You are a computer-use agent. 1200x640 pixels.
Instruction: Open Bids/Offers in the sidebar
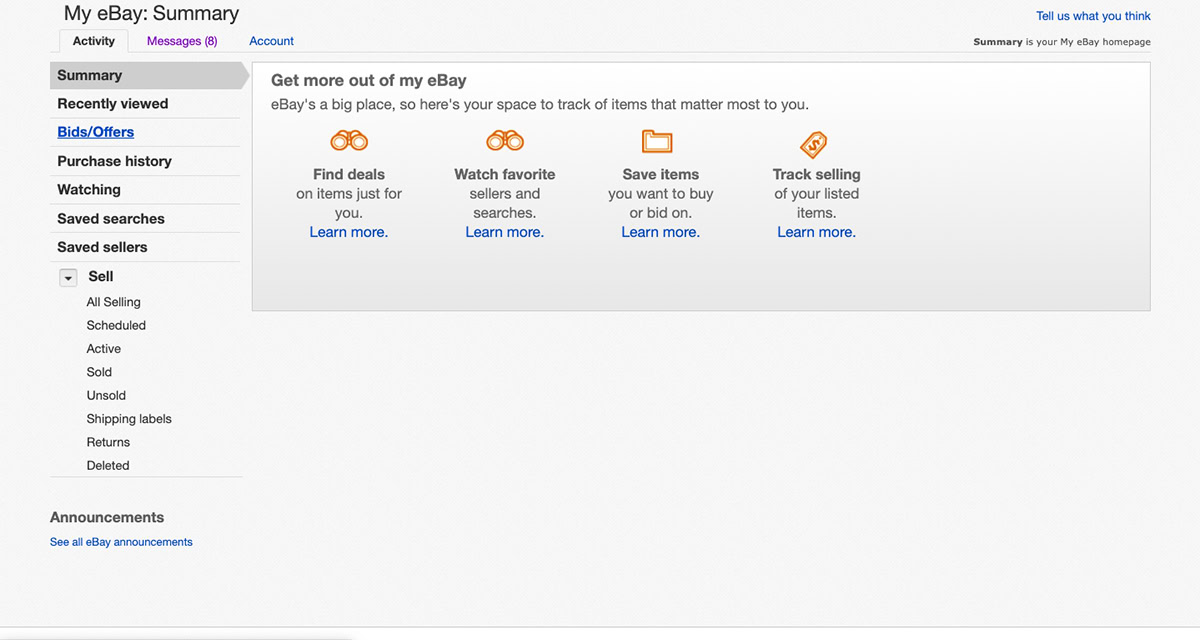(x=95, y=132)
